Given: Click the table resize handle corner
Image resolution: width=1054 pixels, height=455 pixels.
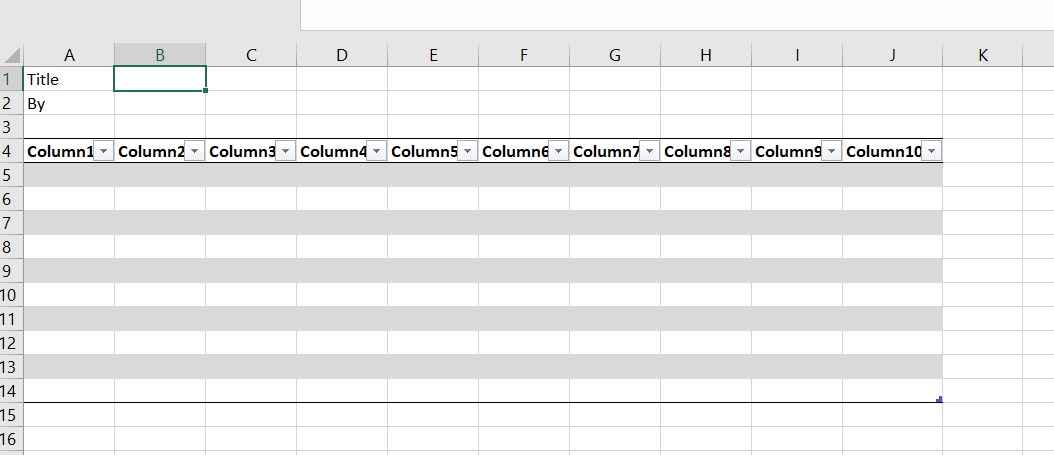Looking at the screenshot, I should [939, 399].
